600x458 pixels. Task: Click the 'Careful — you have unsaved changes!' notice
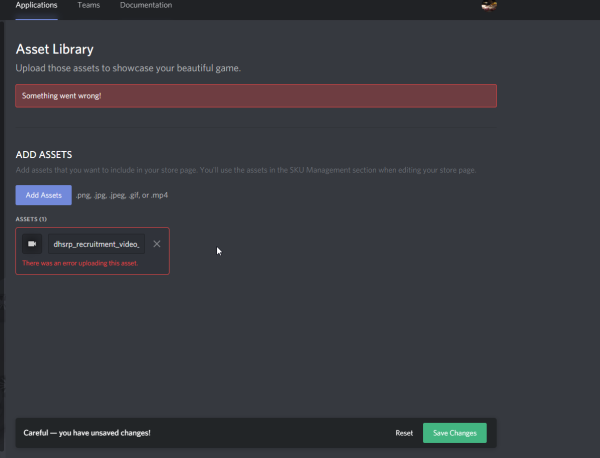click(87, 433)
